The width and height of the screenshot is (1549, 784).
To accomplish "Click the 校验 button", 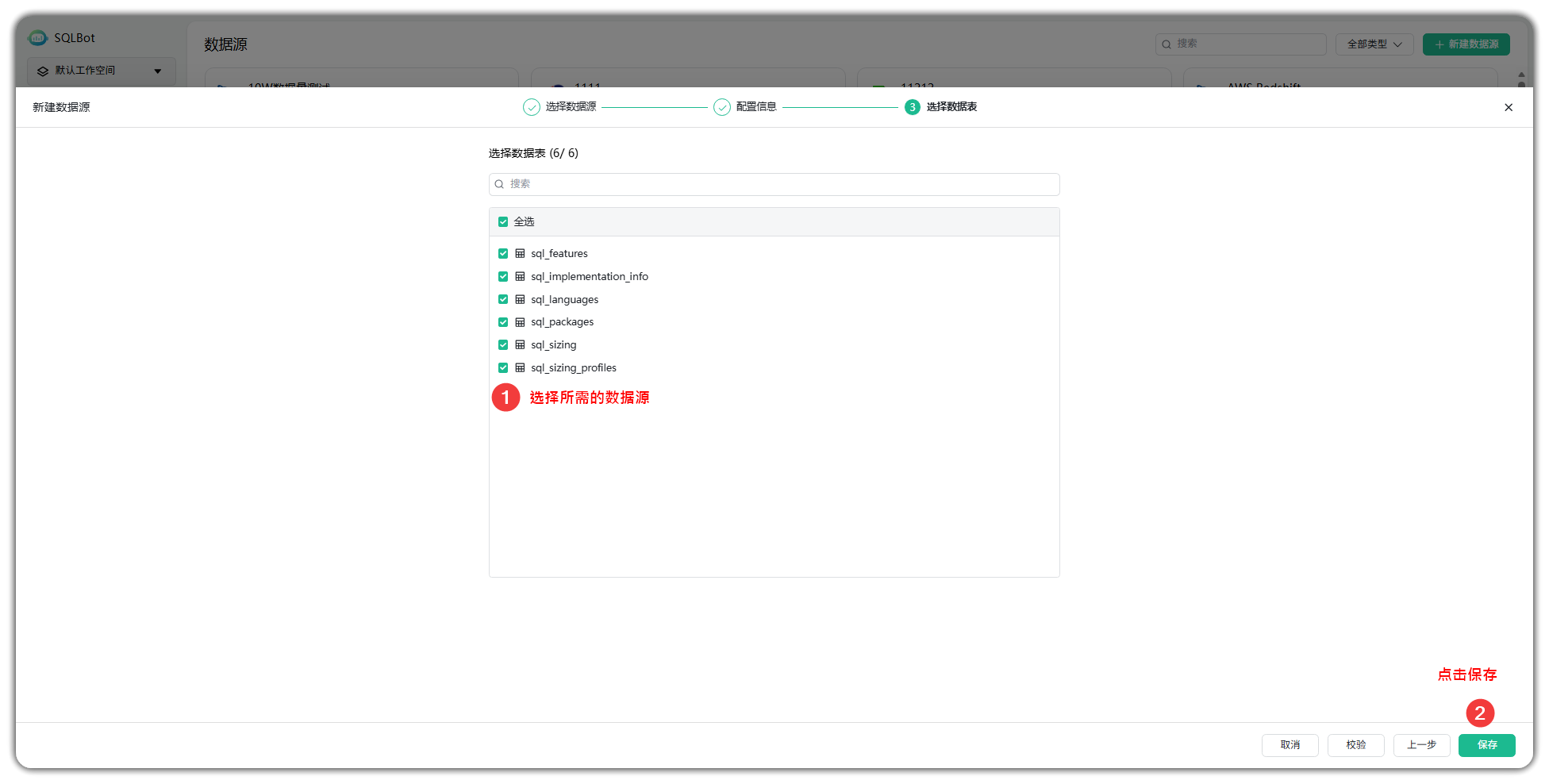I will tap(1356, 745).
